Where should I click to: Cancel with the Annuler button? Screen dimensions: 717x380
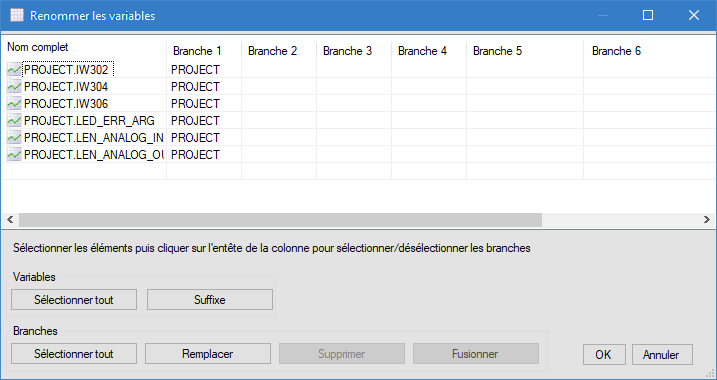coord(662,354)
